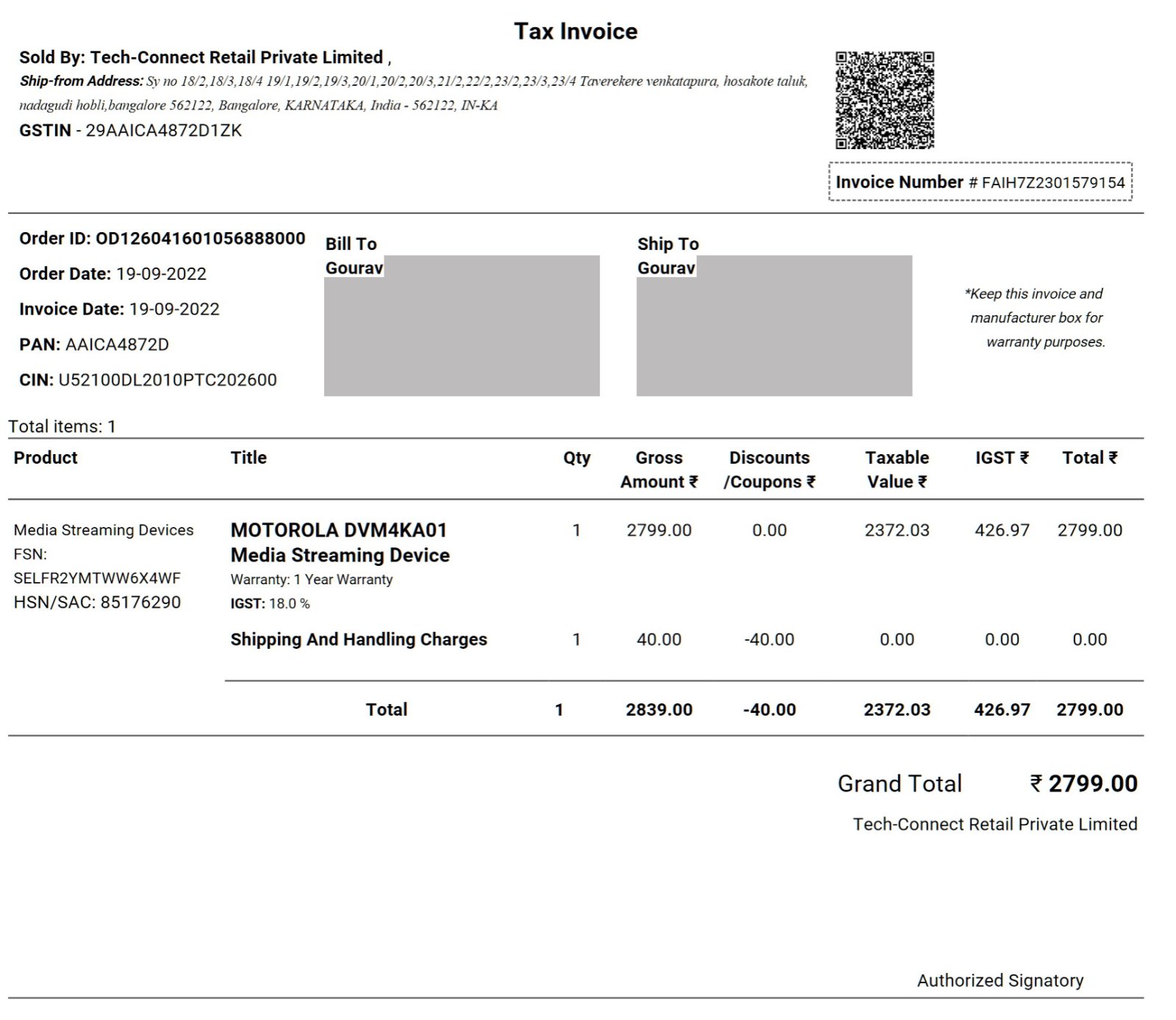Viewport: 1176px width, 1020px height.
Task: Click the Grand Total amount ₹ 2799.00
Action: coord(1083,784)
